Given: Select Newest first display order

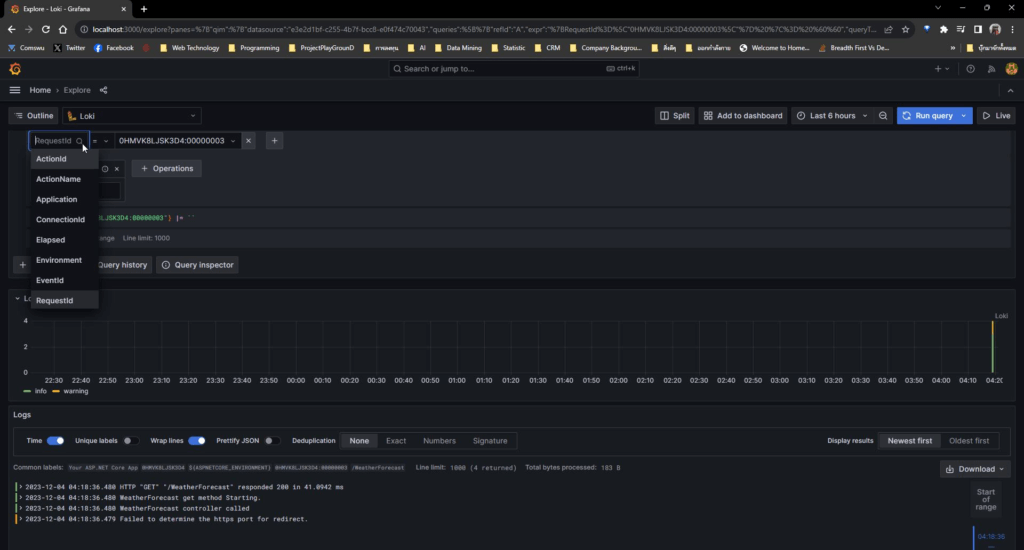Looking at the screenshot, I should (x=910, y=441).
